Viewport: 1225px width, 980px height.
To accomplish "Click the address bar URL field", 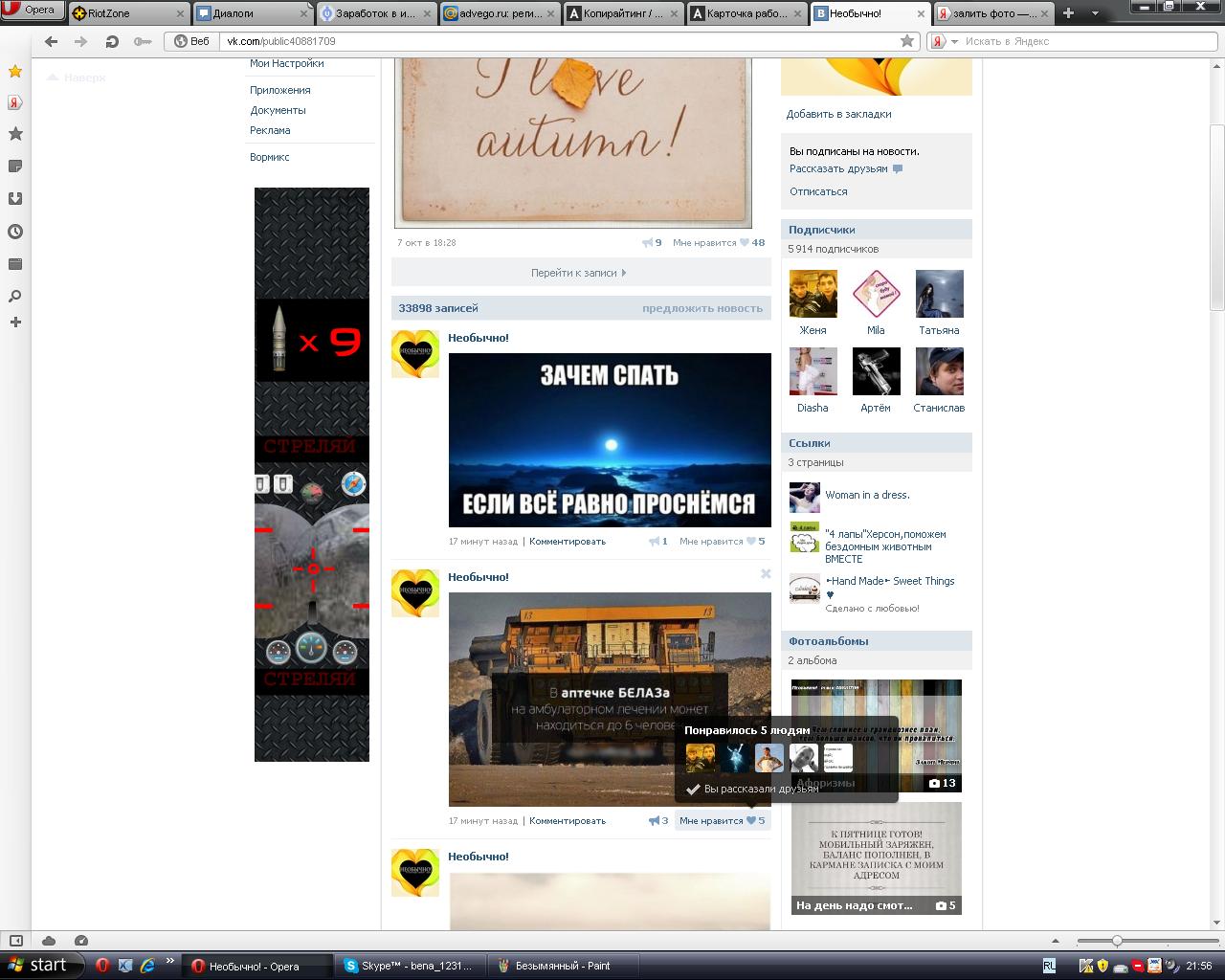I will 560,41.
